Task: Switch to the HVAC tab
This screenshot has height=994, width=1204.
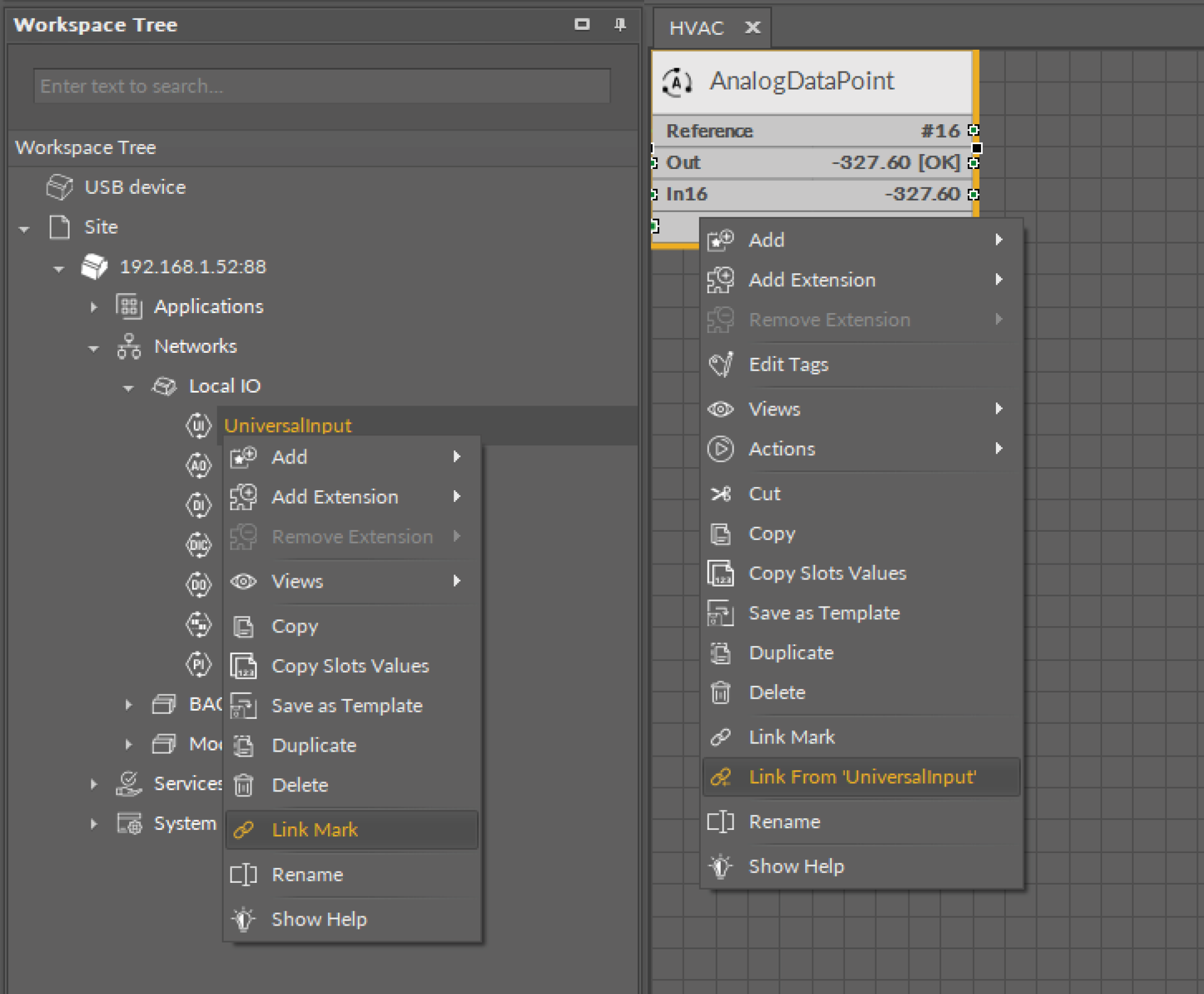Action: coord(696,28)
